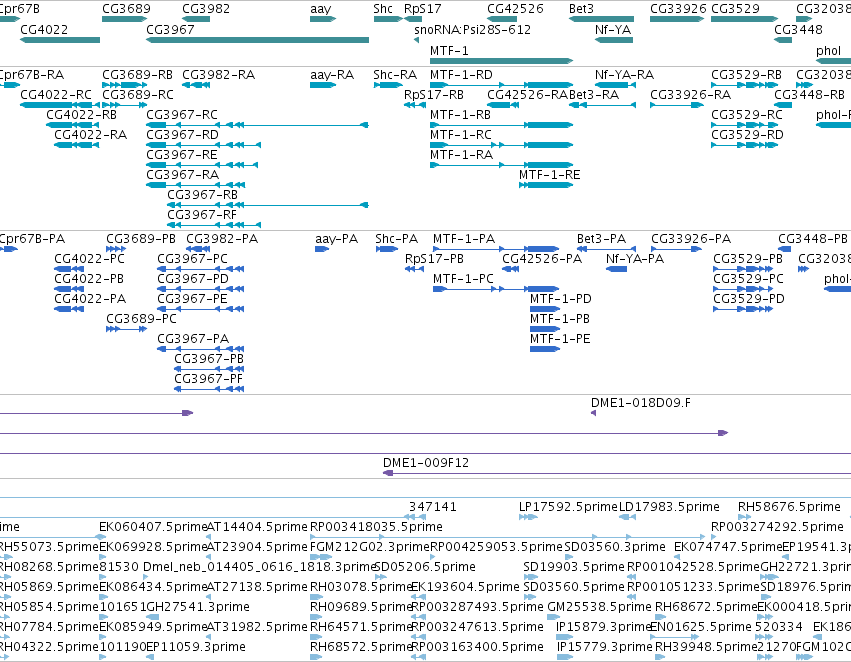
Task: Click the CG4022 gene label
Action: pyautogui.click(x=44, y=29)
